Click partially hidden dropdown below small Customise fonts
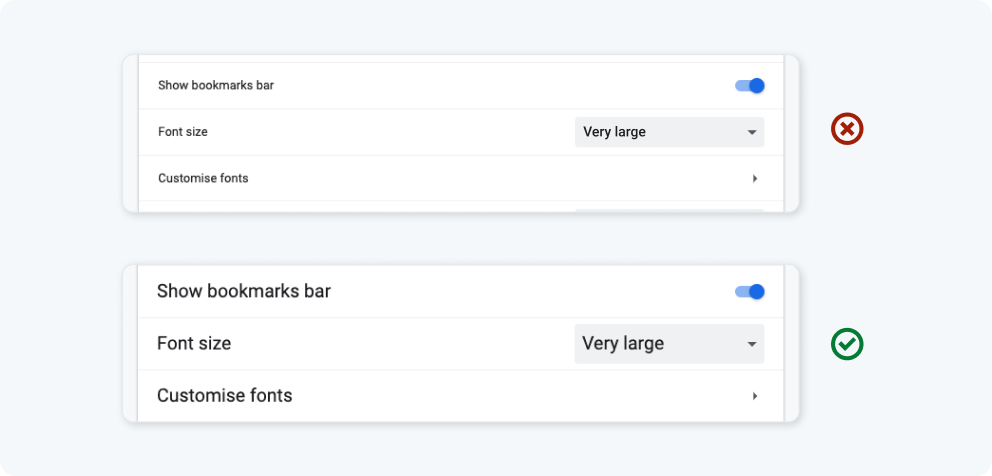The width and height of the screenshot is (992, 476). 669,210
